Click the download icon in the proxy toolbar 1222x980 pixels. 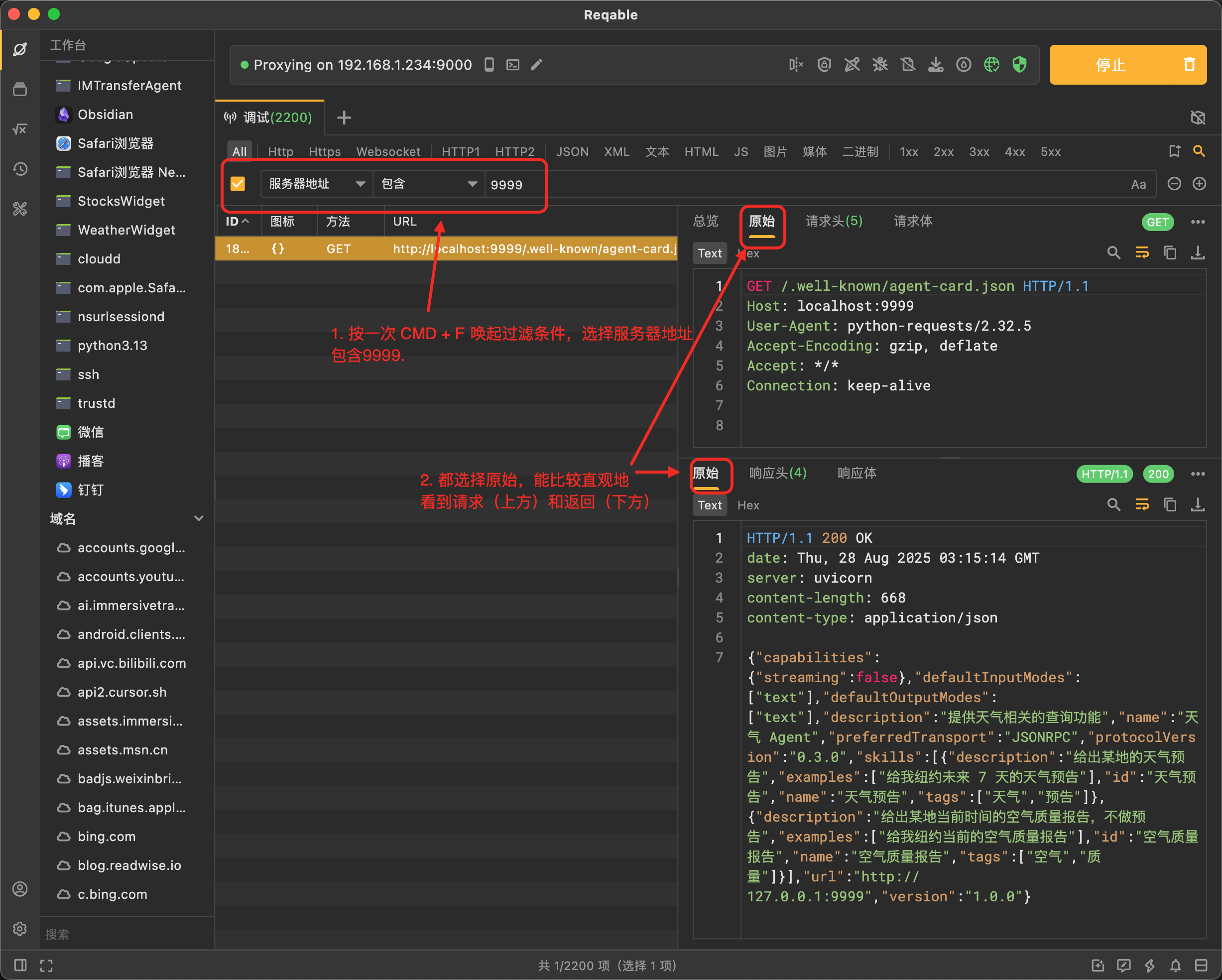936,65
